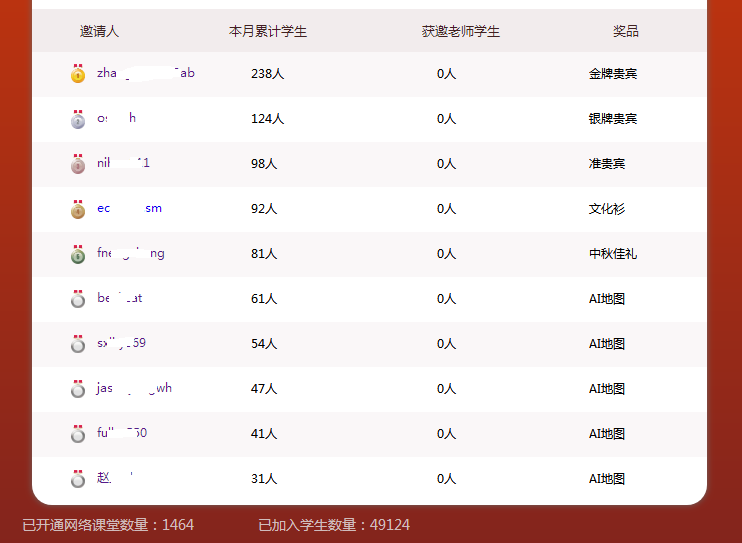The image size is (742, 543).
Task: Click the medal icon in the 31人 row
Action: pyautogui.click(x=78, y=479)
